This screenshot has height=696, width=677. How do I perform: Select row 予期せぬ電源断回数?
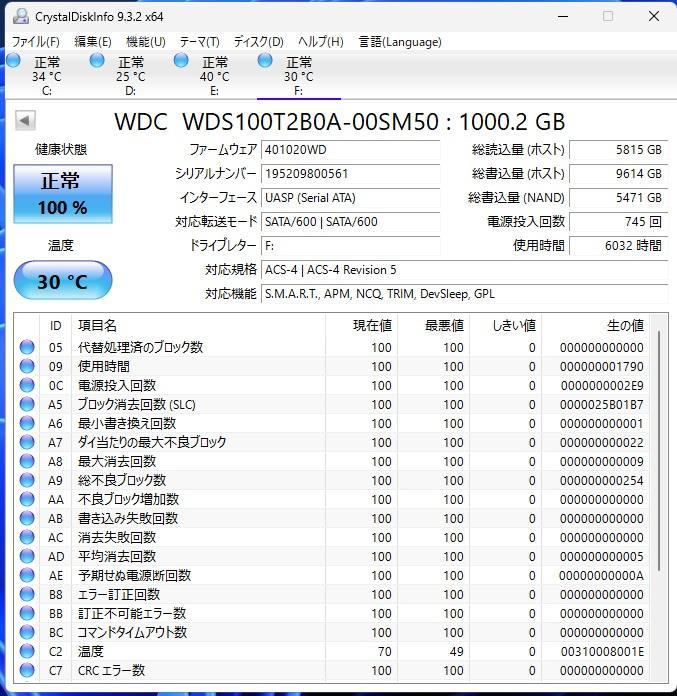pyautogui.click(x=332, y=575)
